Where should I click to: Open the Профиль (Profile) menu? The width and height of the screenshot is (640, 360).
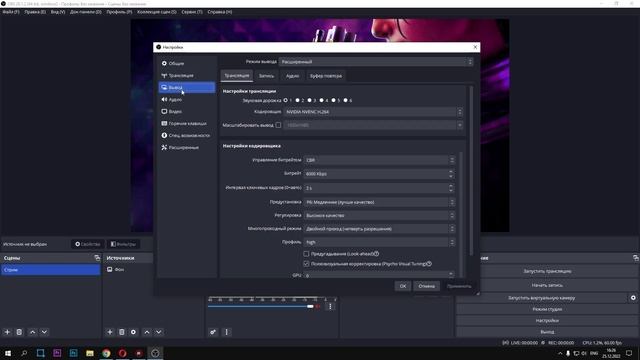coord(119,12)
